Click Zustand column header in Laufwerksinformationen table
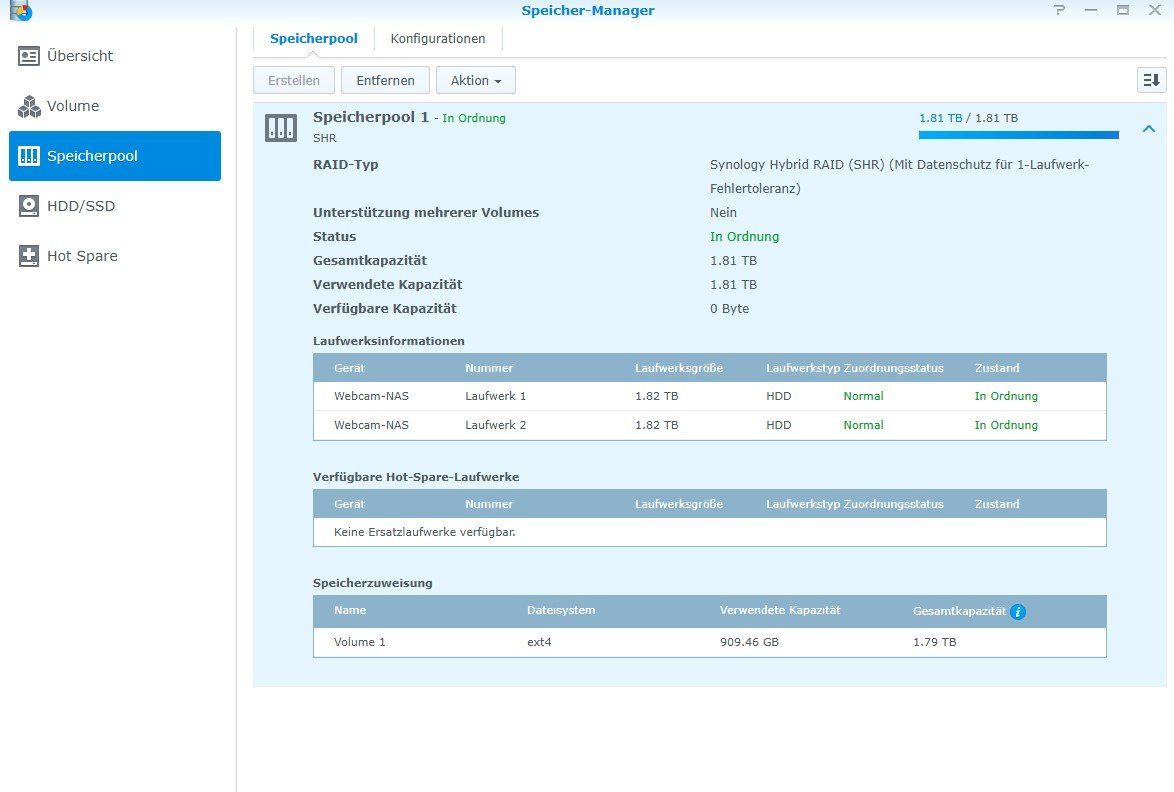Screen dimensions: 1174x792 point(997,368)
